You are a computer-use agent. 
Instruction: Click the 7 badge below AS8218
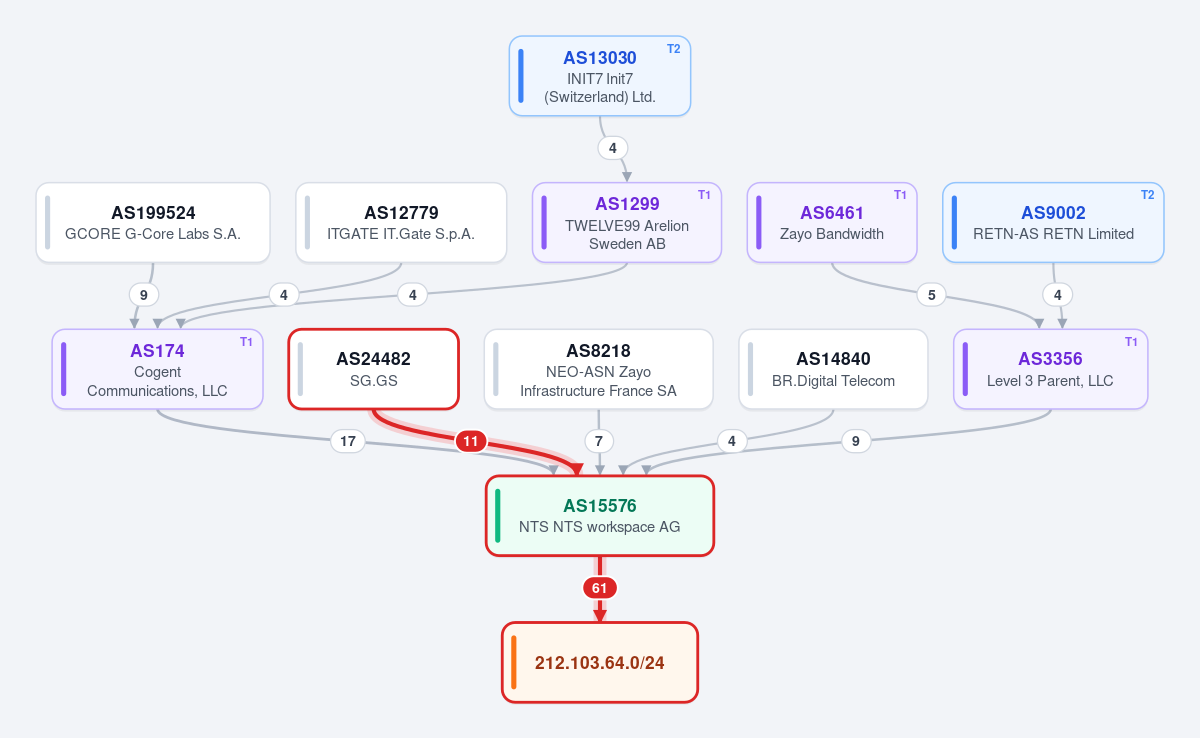click(x=598, y=441)
